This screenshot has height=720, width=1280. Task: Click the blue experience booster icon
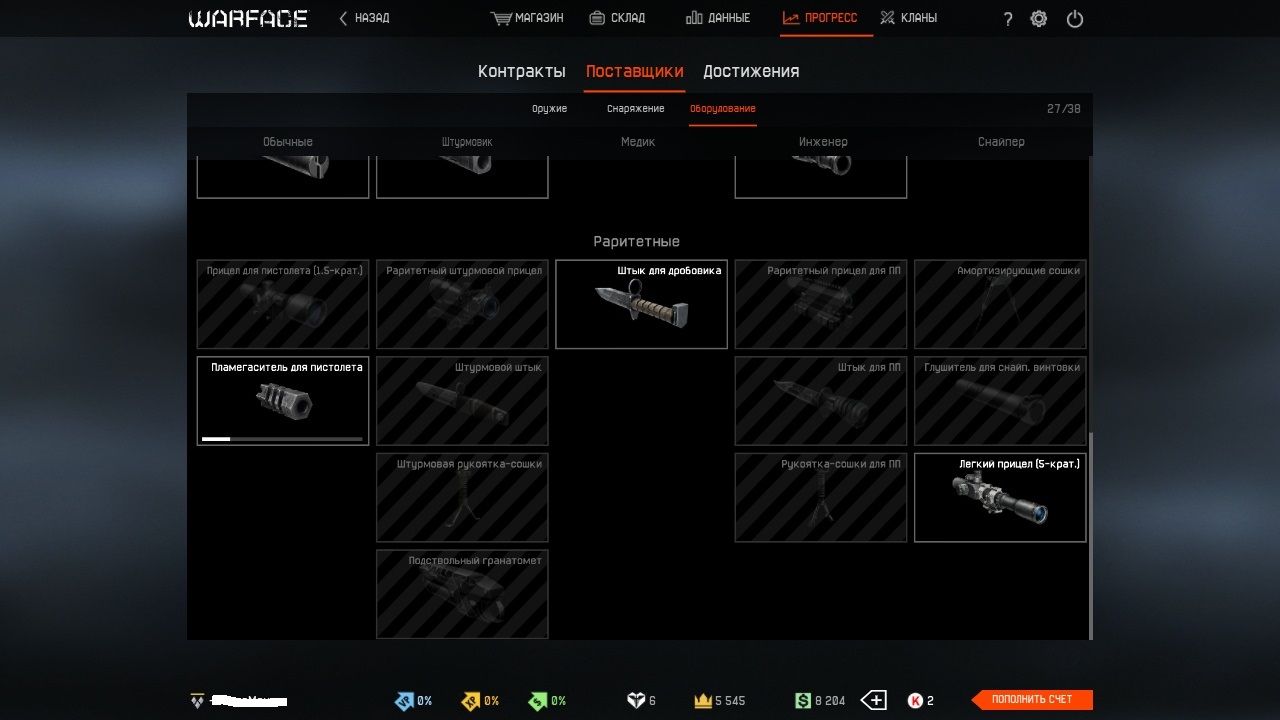(x=404, y=701)
